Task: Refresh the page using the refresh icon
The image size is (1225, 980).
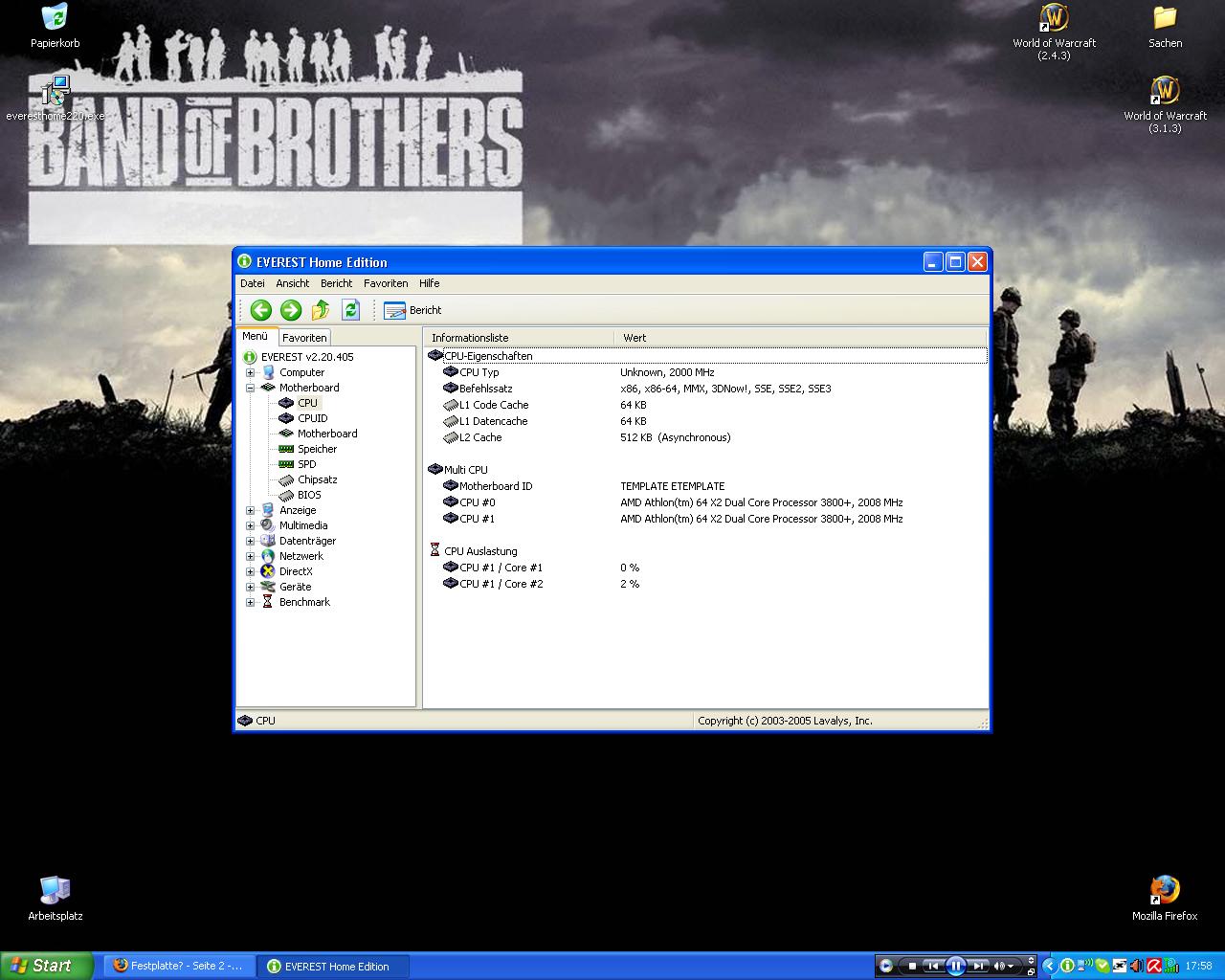Action: coord(350,310)
